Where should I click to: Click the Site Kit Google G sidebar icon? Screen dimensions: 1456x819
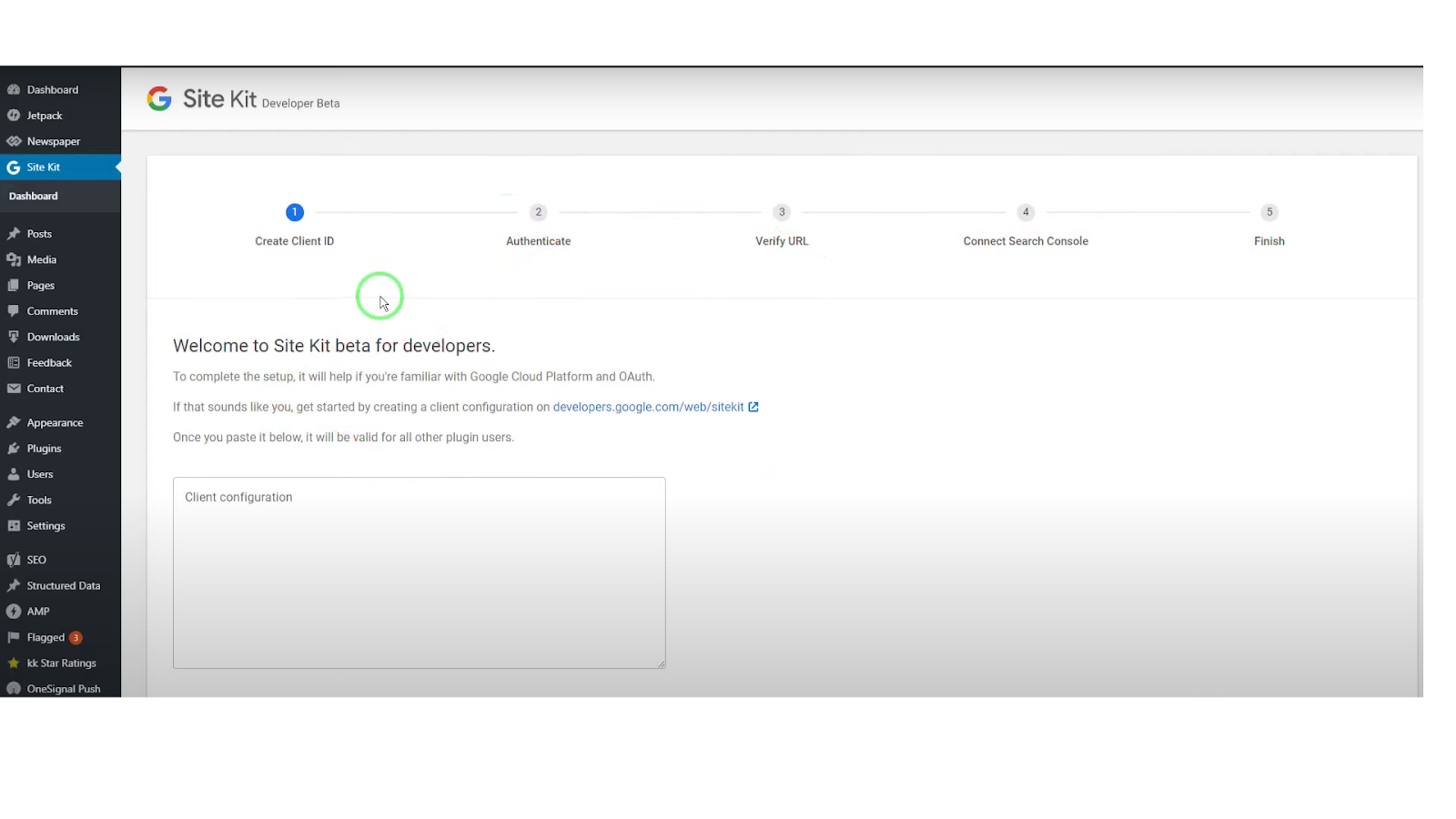14,167
